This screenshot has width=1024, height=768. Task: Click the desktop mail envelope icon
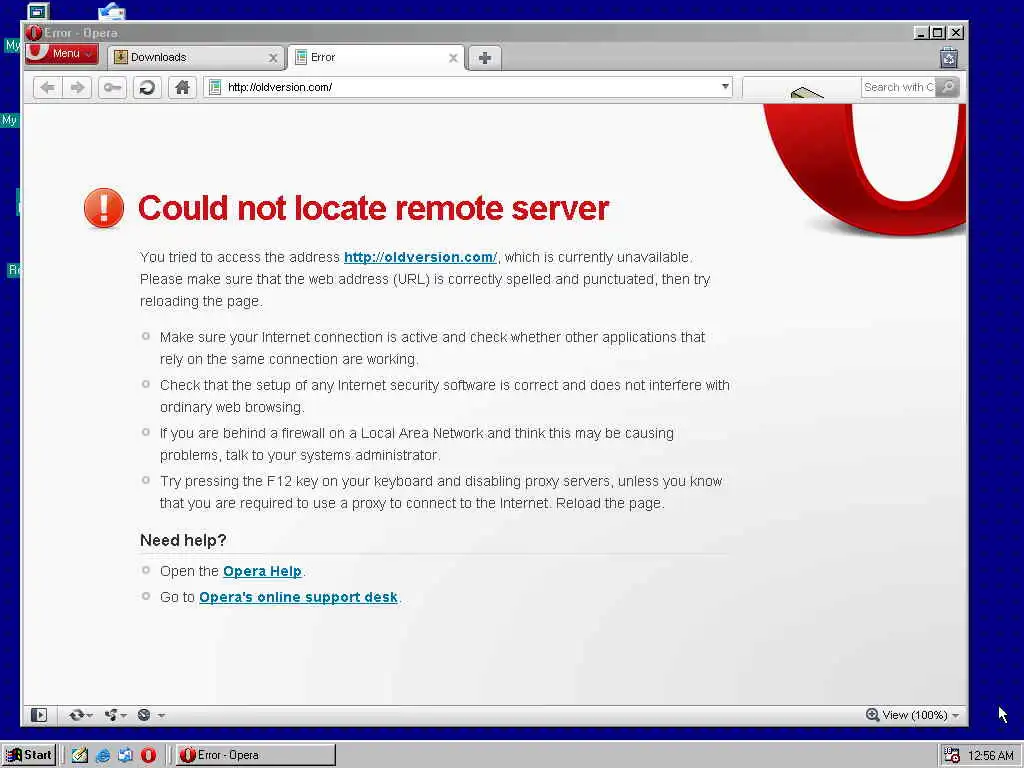(x=112, y=11)
